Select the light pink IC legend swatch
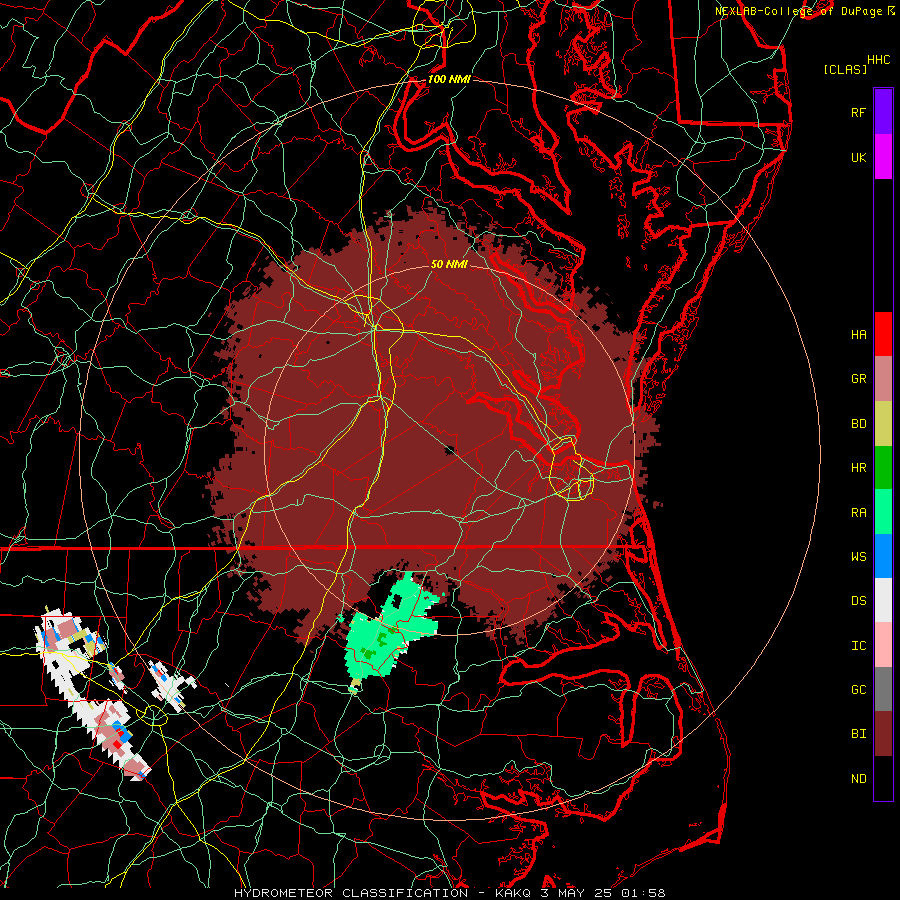The width and height of the screenshot is (900, 900). [883, 645]
